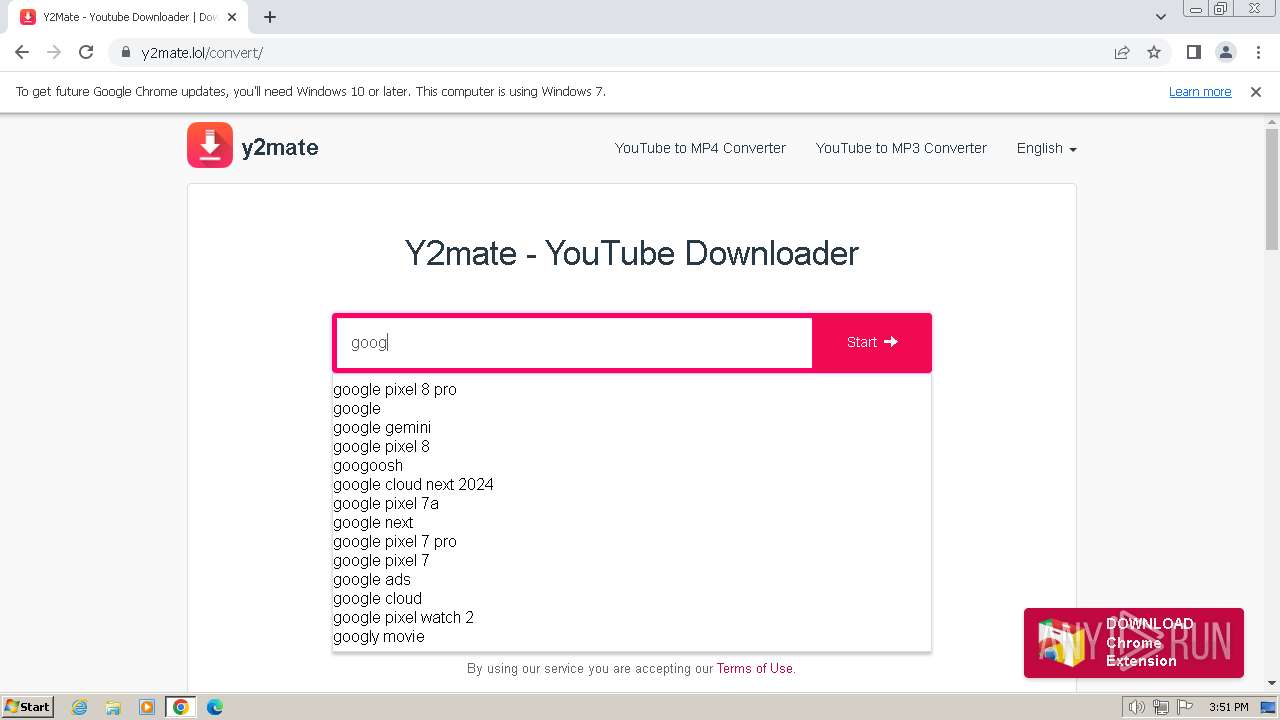The height and width of the screenshot is (720, 1280).
Task: Choose suggestion 'google pixel 7'
Action: 381,560
